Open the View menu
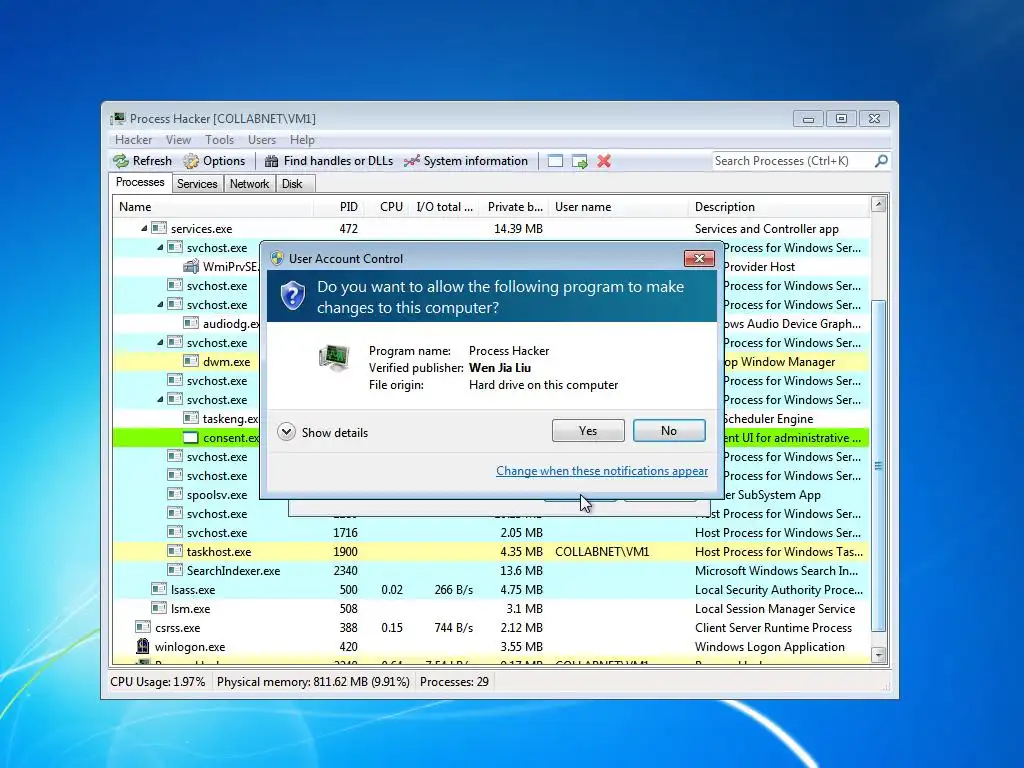1024x768 pixels. pyautogui.click(x=178, y=140)
